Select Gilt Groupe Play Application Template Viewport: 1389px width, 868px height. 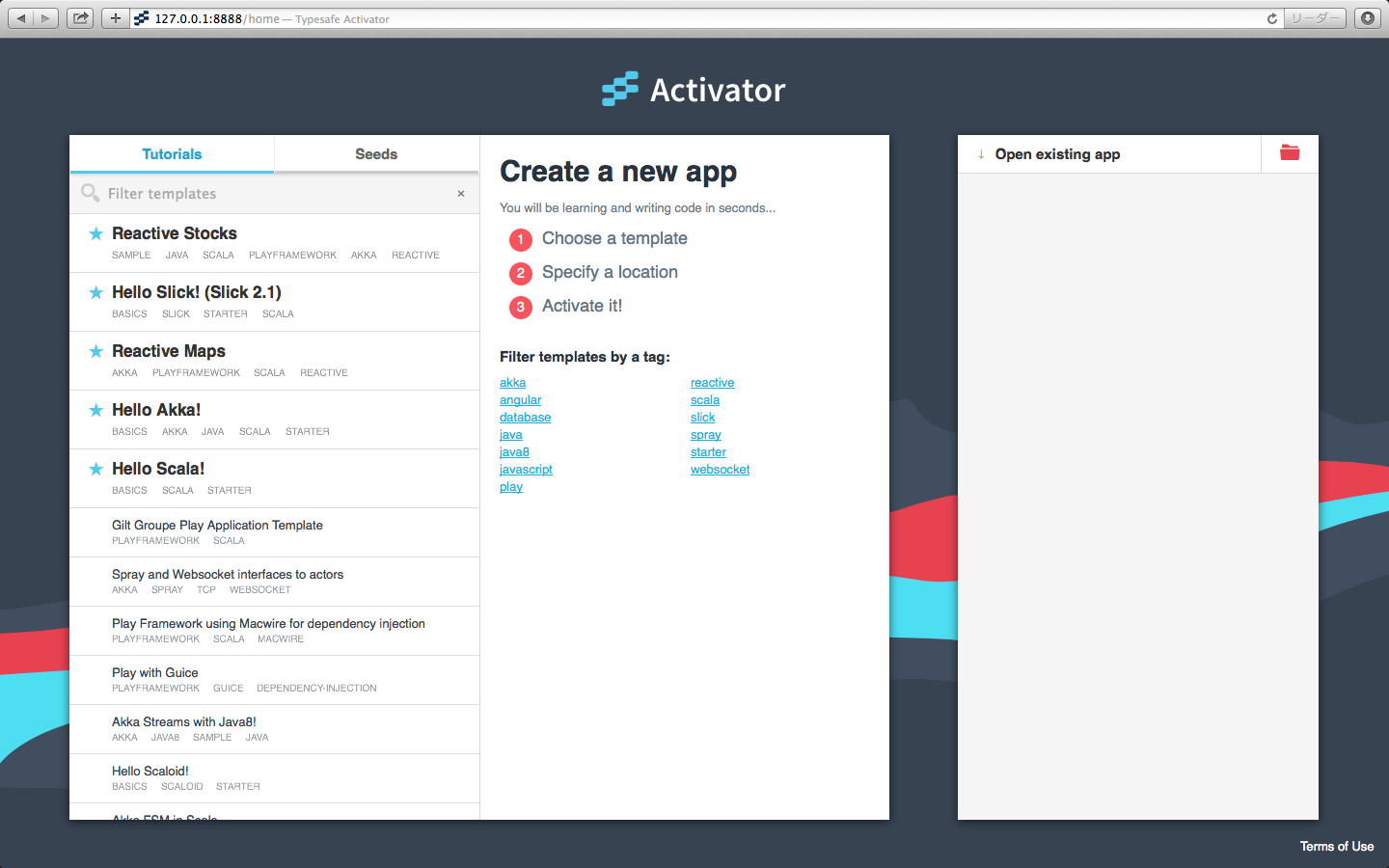pyautogui.click(x=274, y=532)
